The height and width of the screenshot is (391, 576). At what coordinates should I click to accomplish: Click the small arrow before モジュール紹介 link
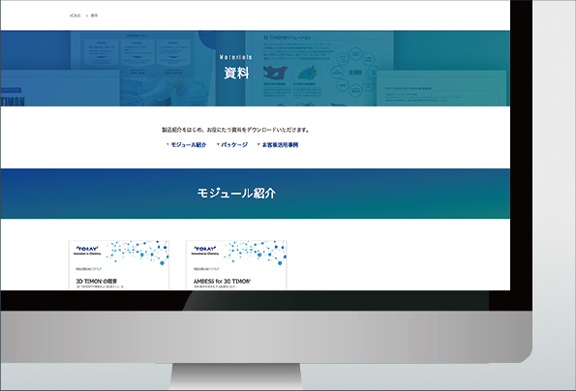pos(168,144)
